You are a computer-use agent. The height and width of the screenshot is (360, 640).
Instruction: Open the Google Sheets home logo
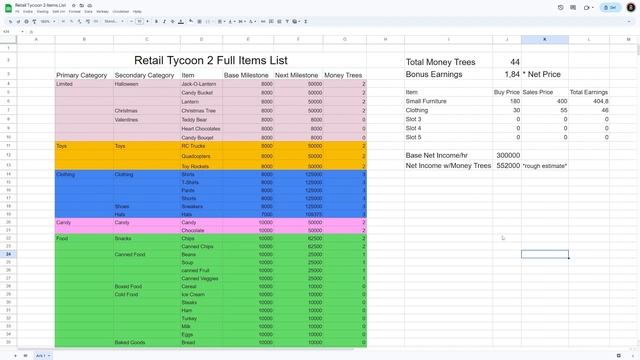pyautogui.click(x=8, y=8)
